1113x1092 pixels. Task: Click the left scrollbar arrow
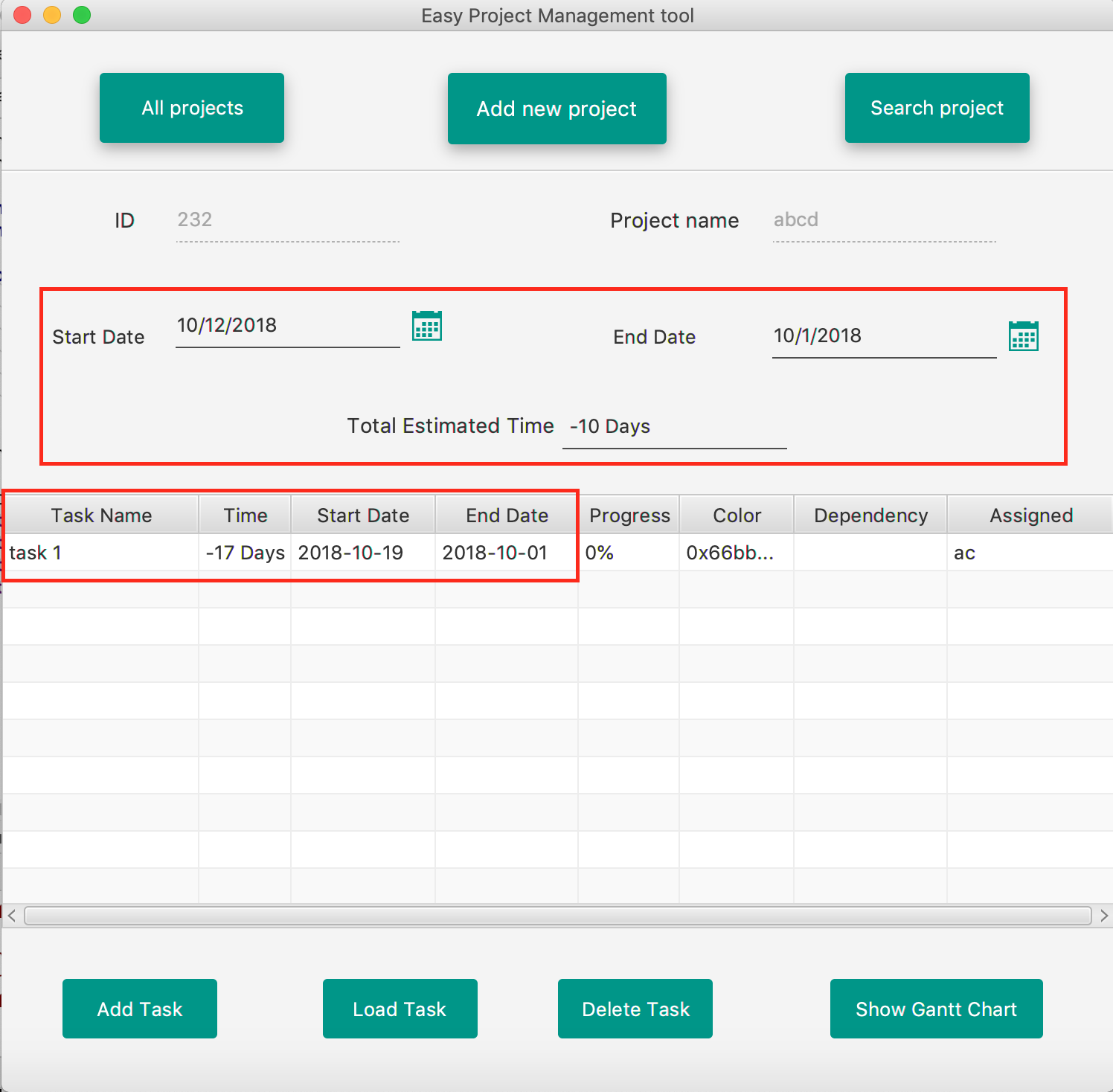click(x=11, y=916)
